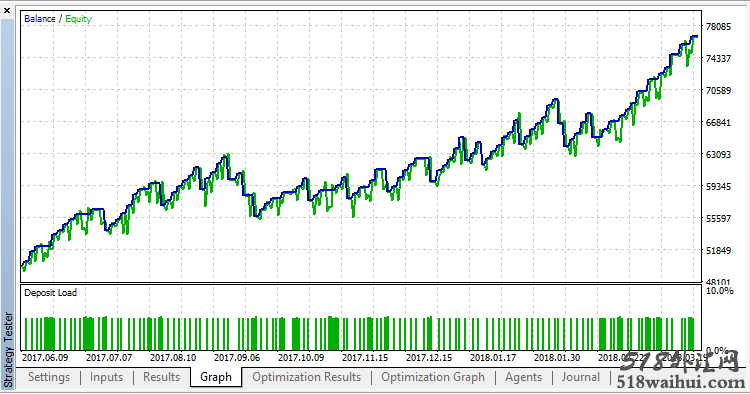Click the 70589 axis value

[x=718, y=90]
